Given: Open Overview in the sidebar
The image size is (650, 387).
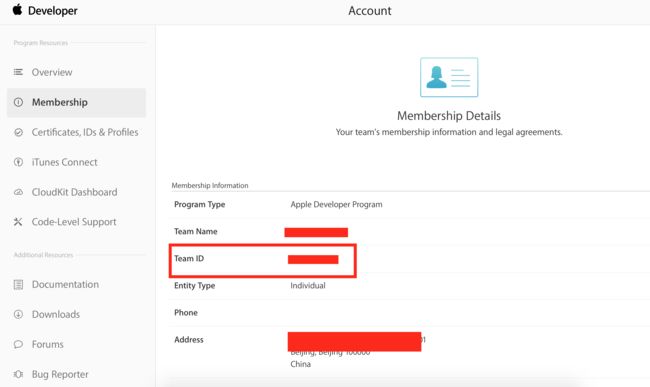Looking at the screenshot, I should click(52, 72).
